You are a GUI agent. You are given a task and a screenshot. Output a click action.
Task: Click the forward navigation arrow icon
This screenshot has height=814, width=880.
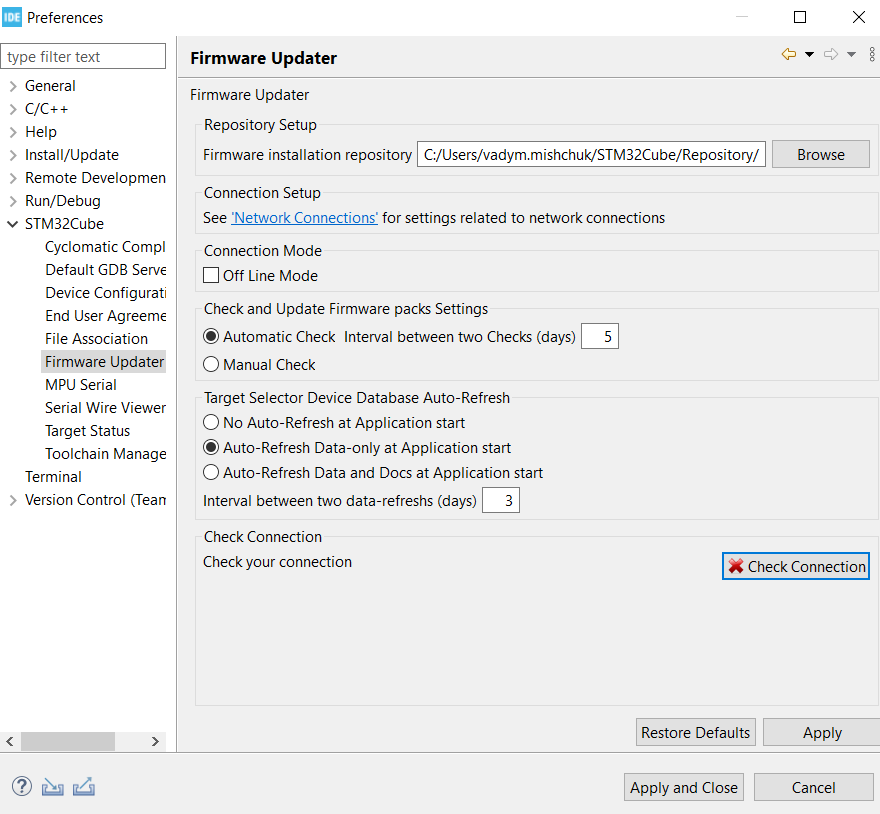830,55
